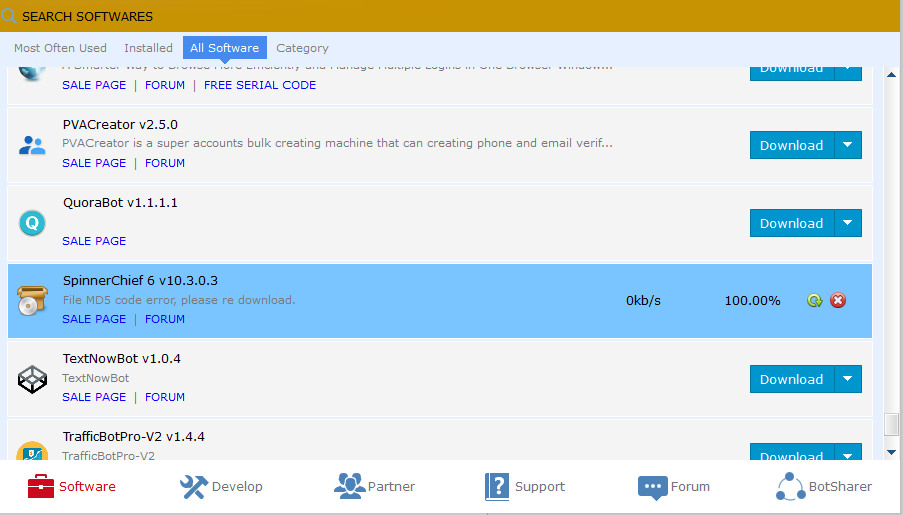The image size is (903, 515).
Task: Retry the SpinnerChief download with the green icon
Action: (x=815, y=300)
